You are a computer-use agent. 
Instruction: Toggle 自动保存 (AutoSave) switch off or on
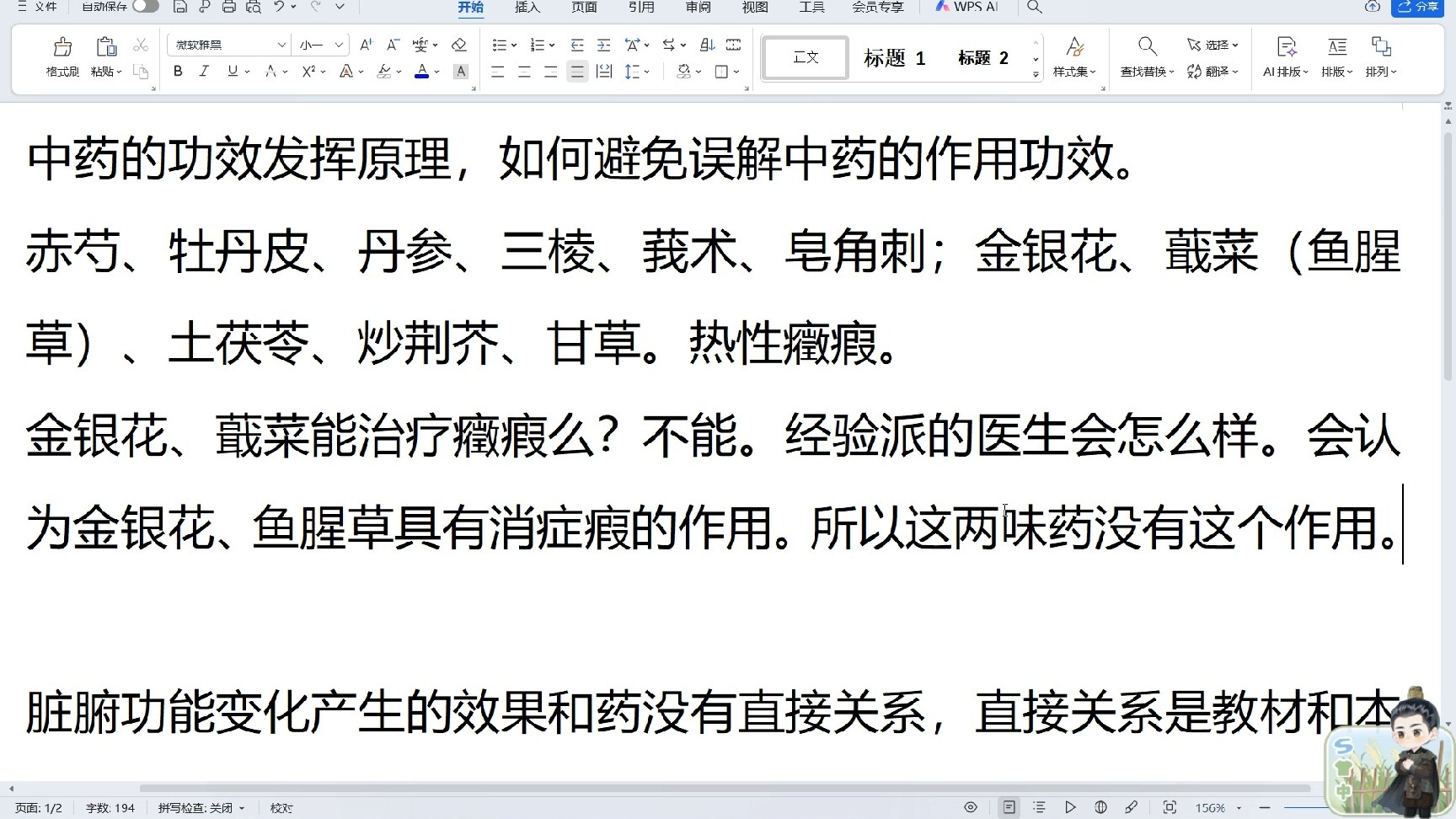coord(145,7)
